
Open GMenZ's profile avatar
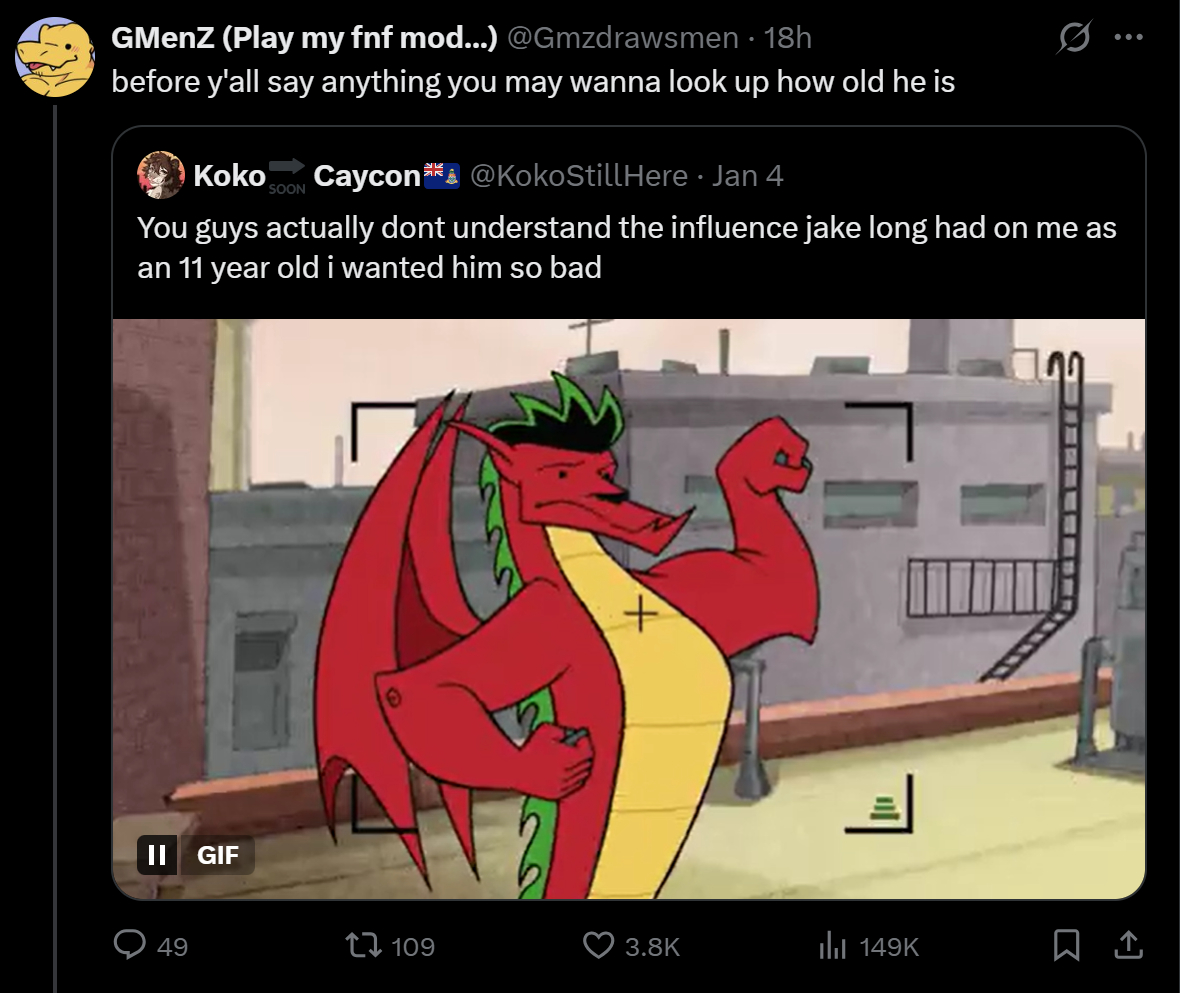[x=54, y=57]
